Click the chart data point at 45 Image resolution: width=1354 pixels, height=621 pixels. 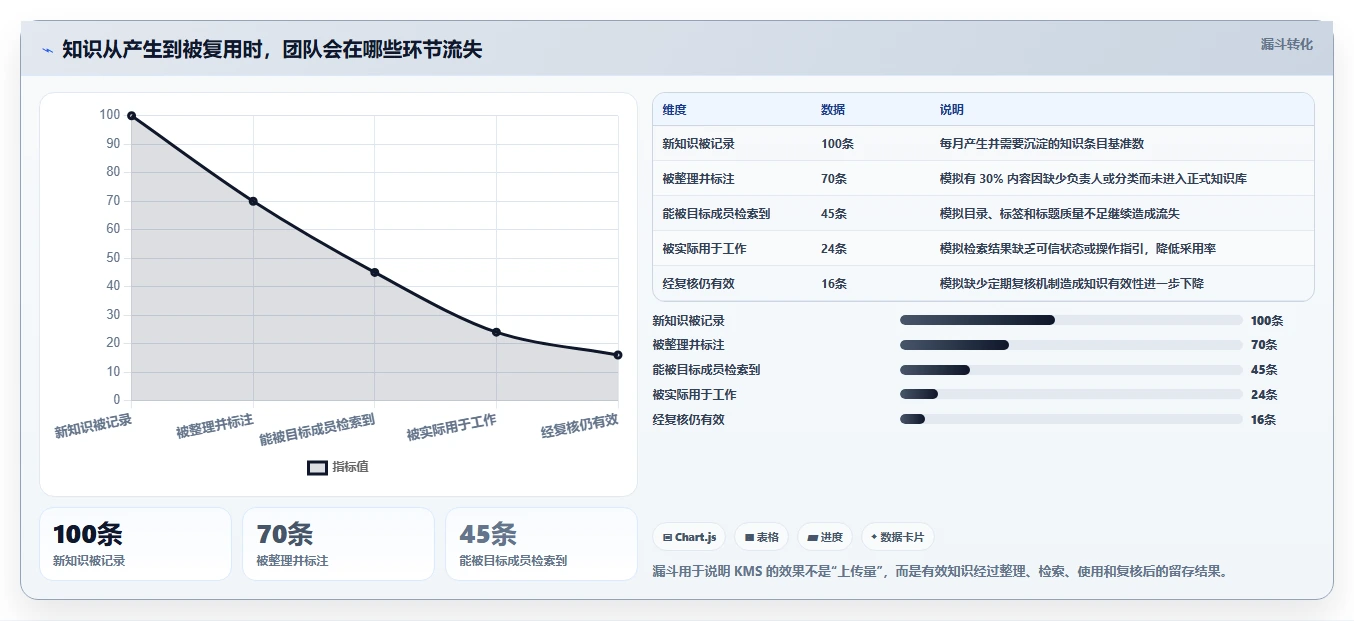pyautogui.click(x=375, y=272)
